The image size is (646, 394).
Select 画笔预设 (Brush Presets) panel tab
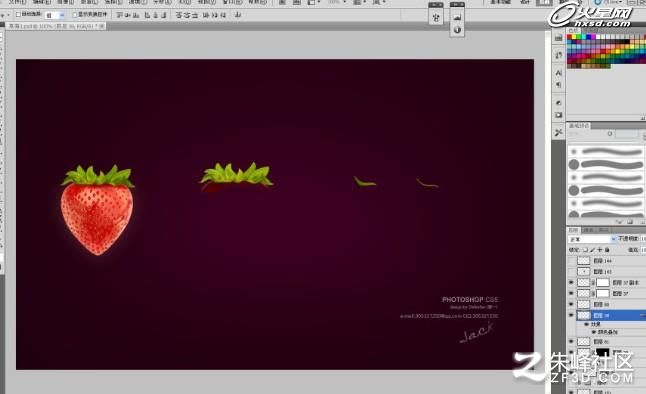pos(578,126)
